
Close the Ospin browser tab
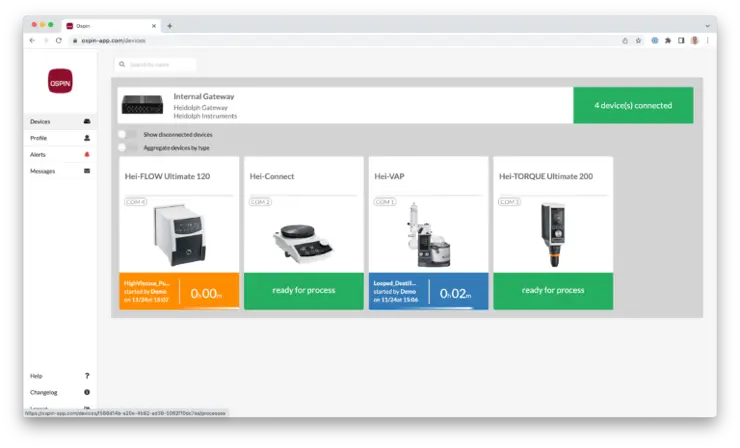pos(154,26)
